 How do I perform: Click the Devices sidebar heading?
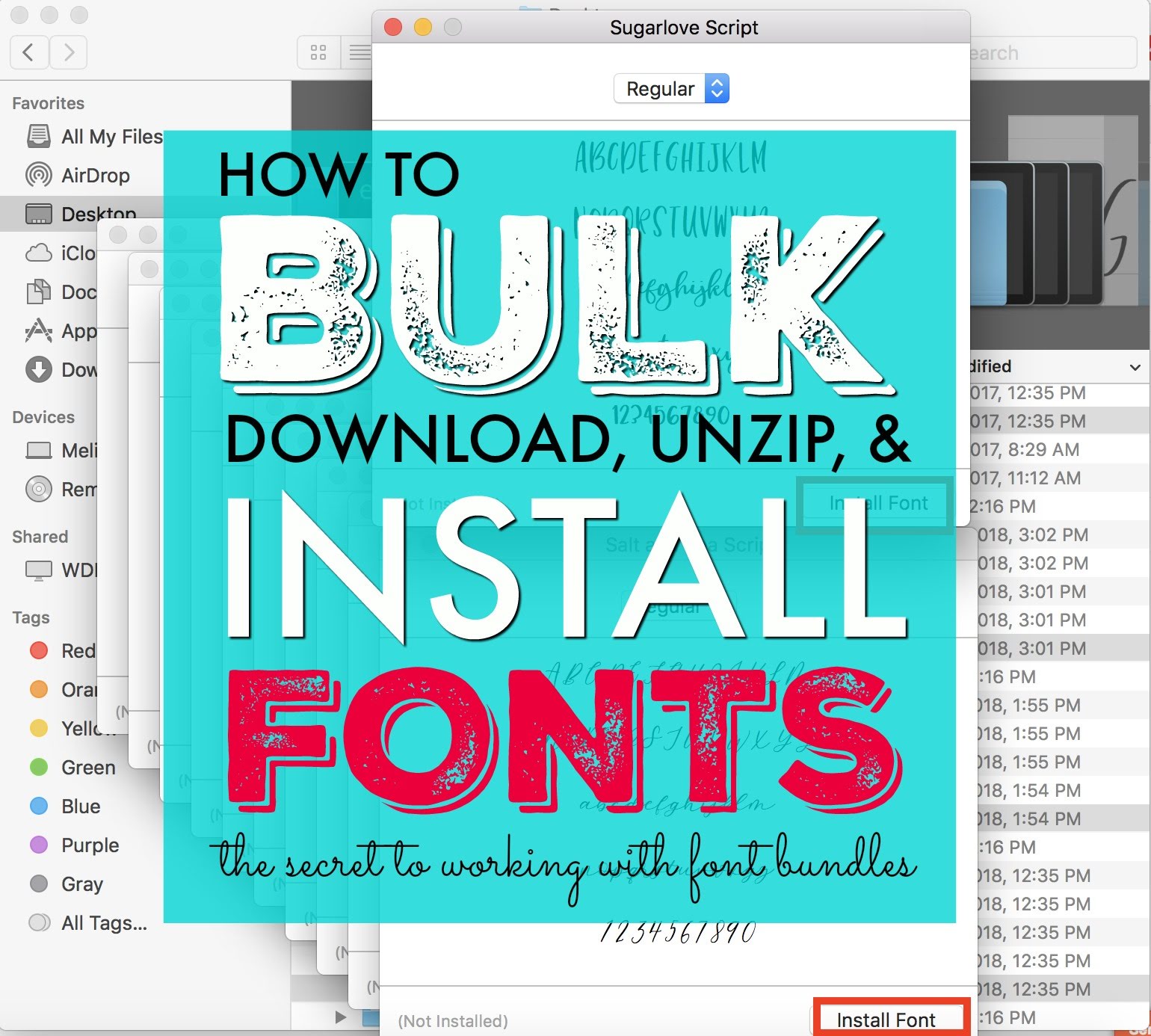point(43,417)
